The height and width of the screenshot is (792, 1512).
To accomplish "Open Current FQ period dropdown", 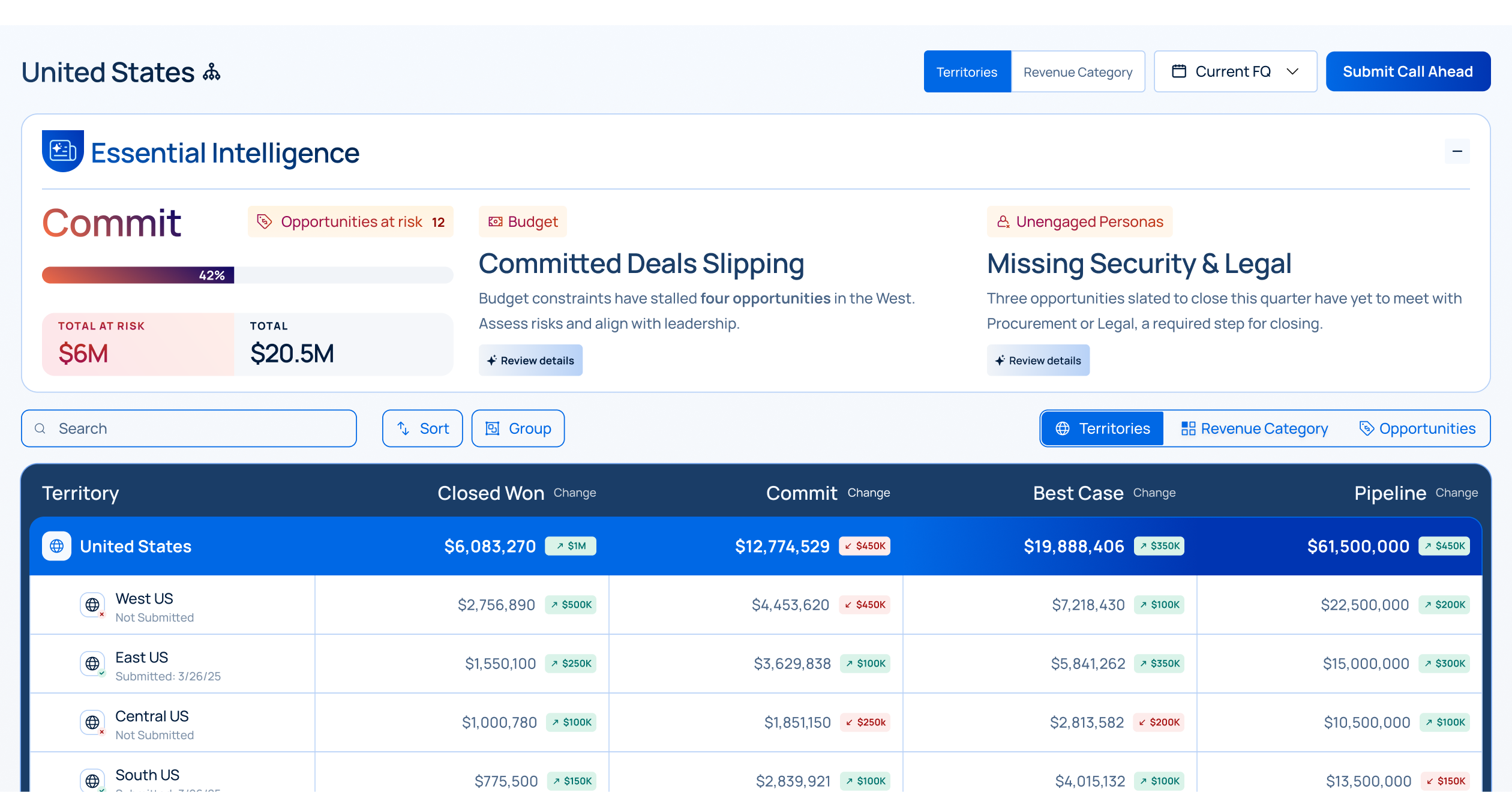I will click(x=1235, y=72).
